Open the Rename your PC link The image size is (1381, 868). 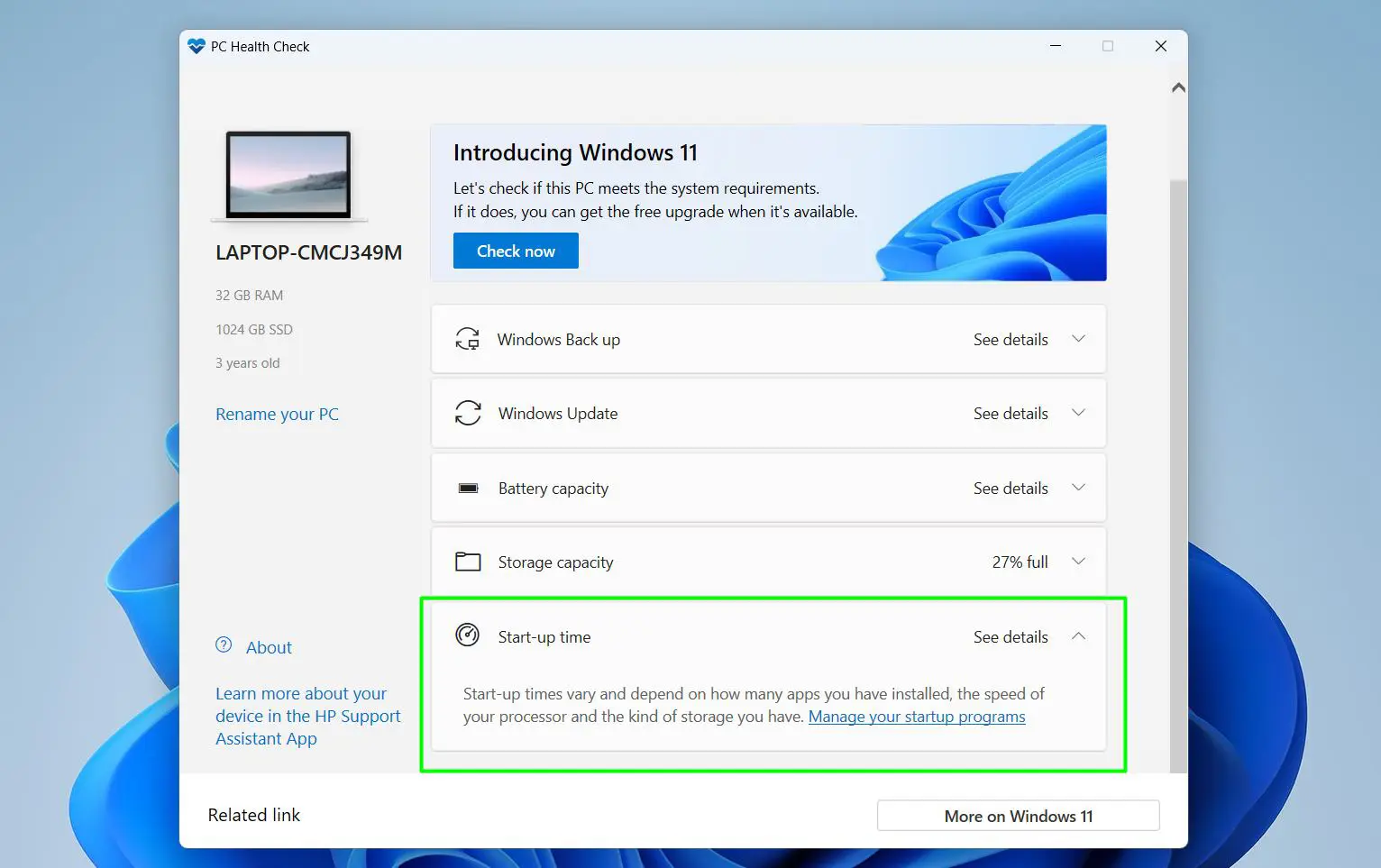[277, 414]
